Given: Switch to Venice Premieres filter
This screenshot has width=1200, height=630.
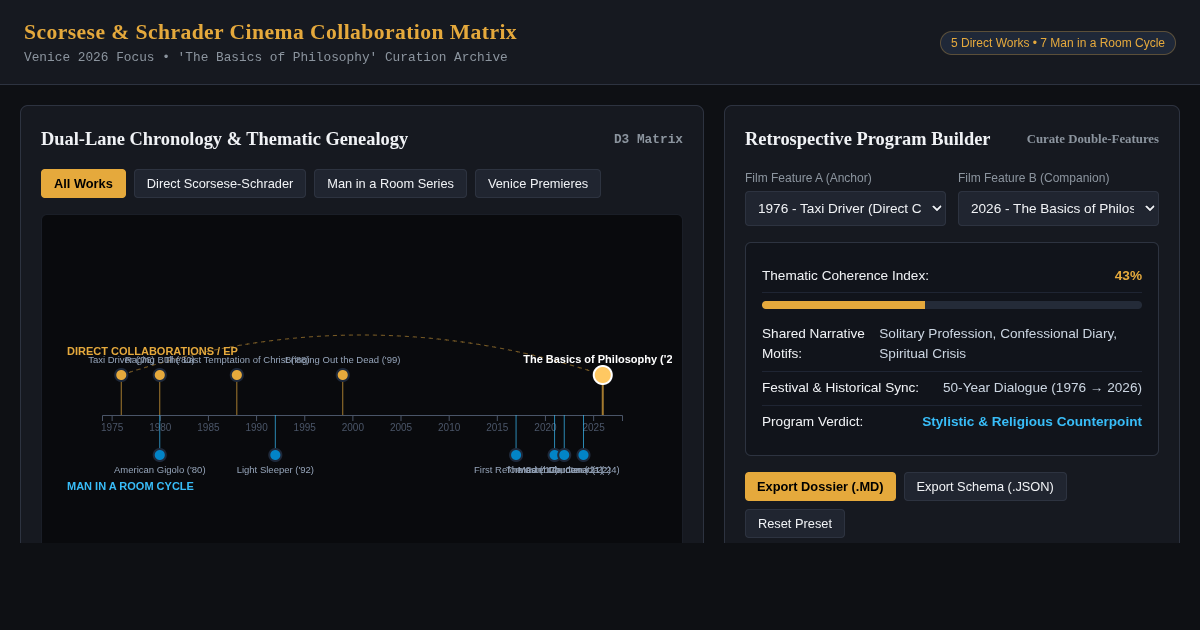Looking at the screenshot, I should [x=538, y=183].
